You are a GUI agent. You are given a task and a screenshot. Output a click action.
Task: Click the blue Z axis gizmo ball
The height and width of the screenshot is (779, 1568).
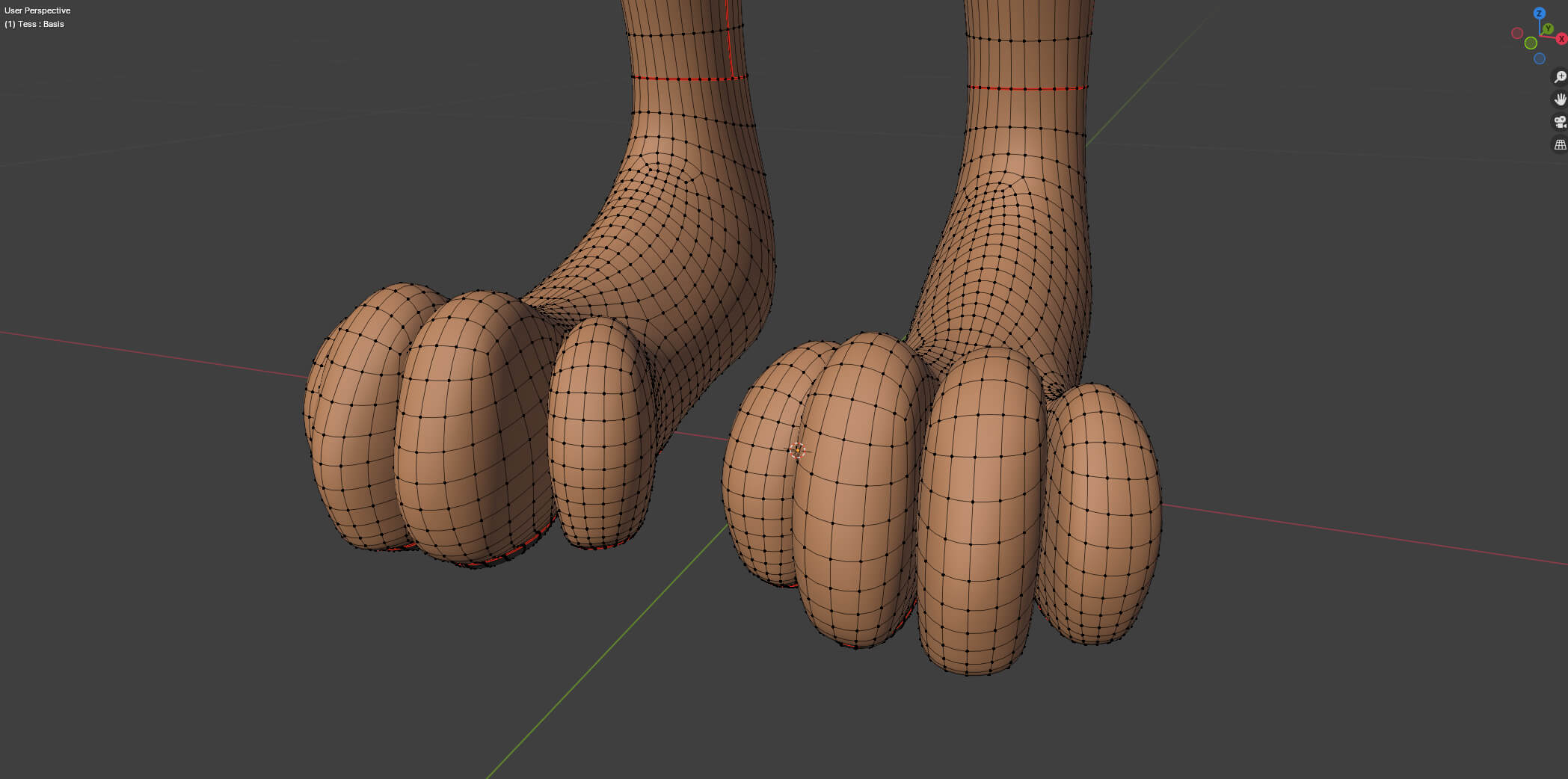tap(1539, 13)
